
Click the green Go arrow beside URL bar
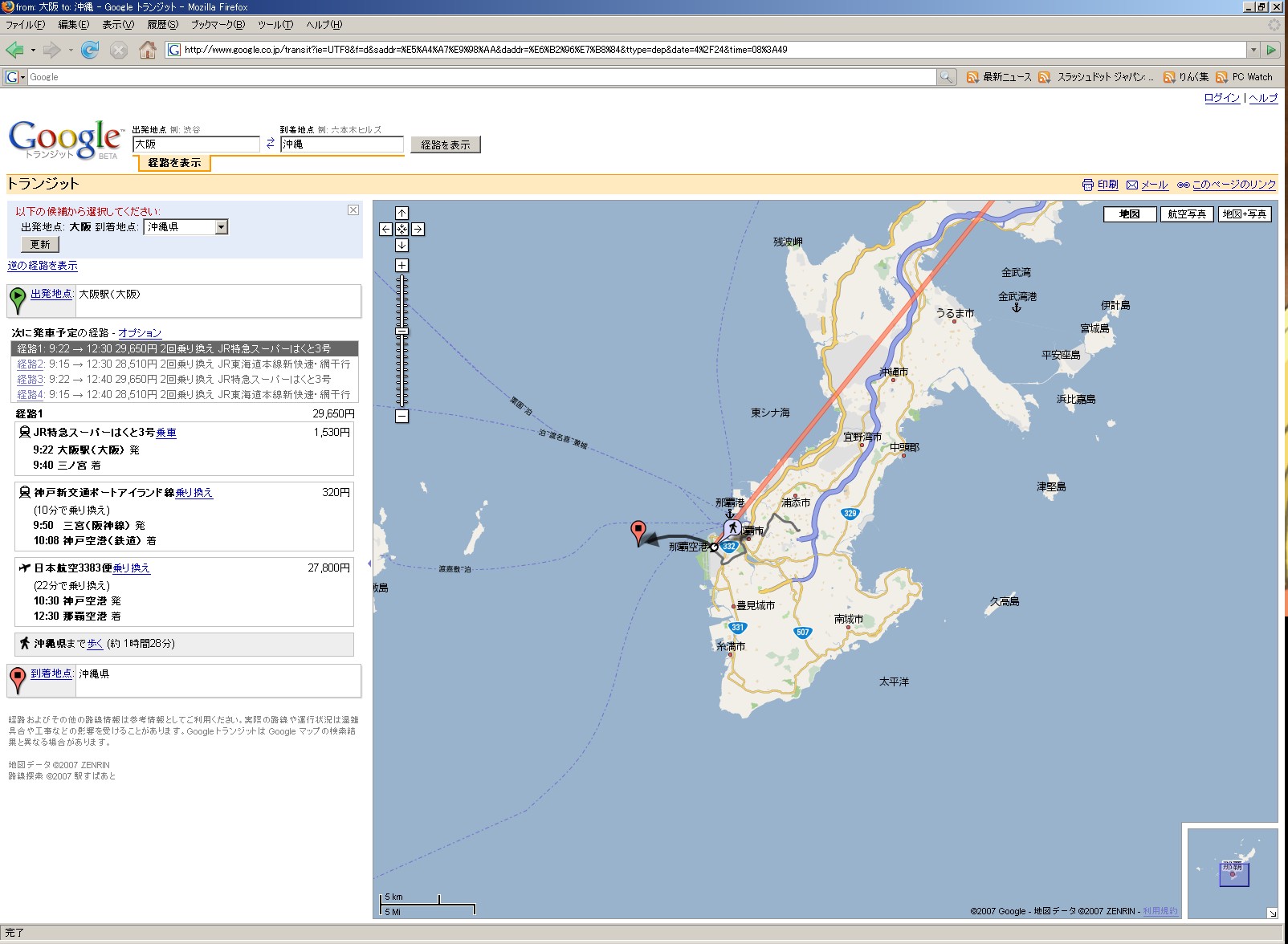[x=1271, y=50]
